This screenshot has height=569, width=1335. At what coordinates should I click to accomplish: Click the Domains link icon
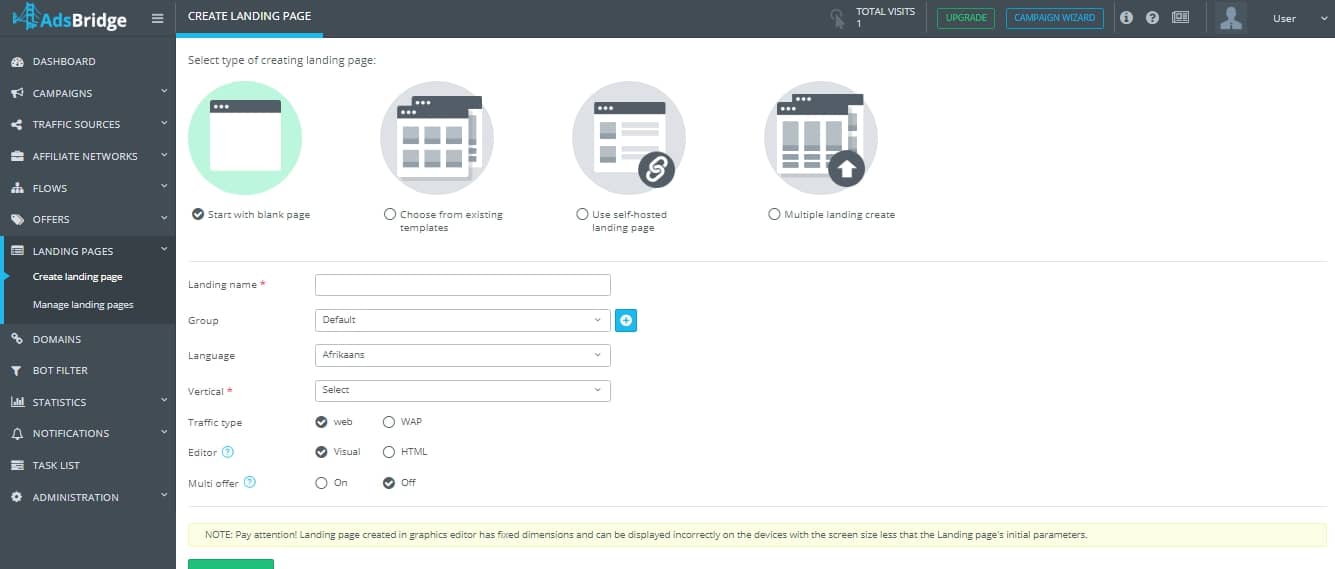17,339
